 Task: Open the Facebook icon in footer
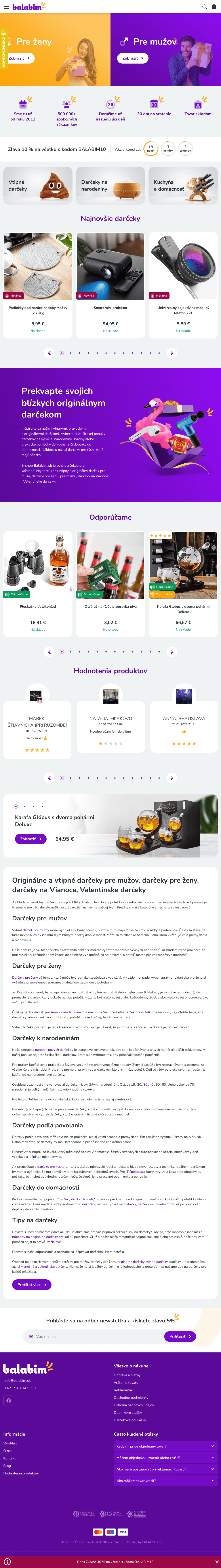pyautogui.click(x=9, y=1401)
